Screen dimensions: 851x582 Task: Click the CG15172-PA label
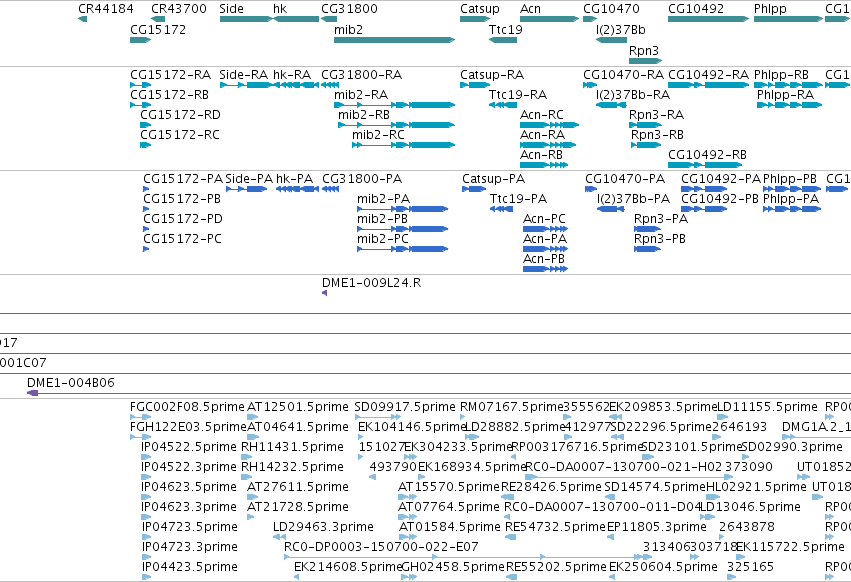coord(183,179)
